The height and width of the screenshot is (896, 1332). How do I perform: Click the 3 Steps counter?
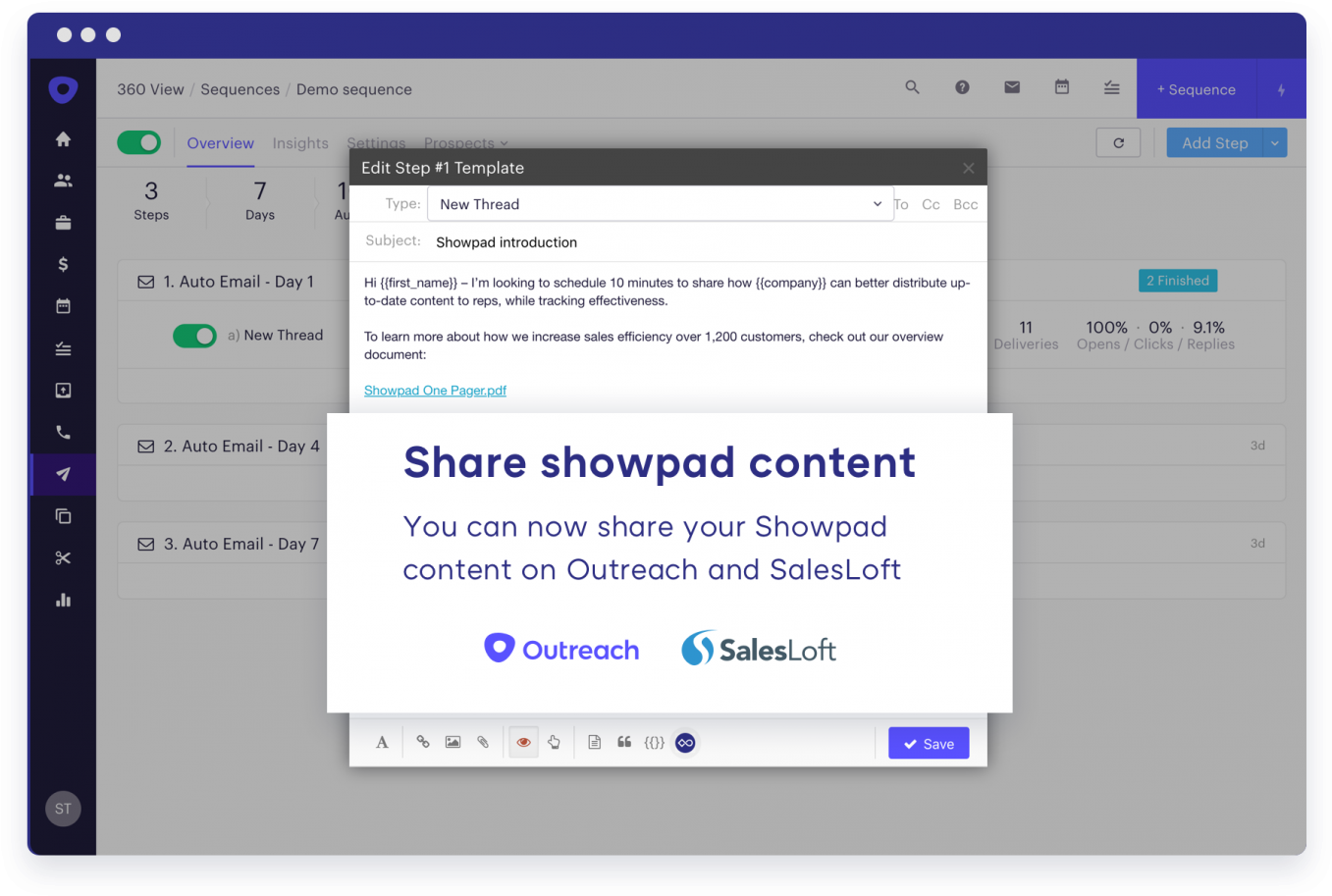151,200
